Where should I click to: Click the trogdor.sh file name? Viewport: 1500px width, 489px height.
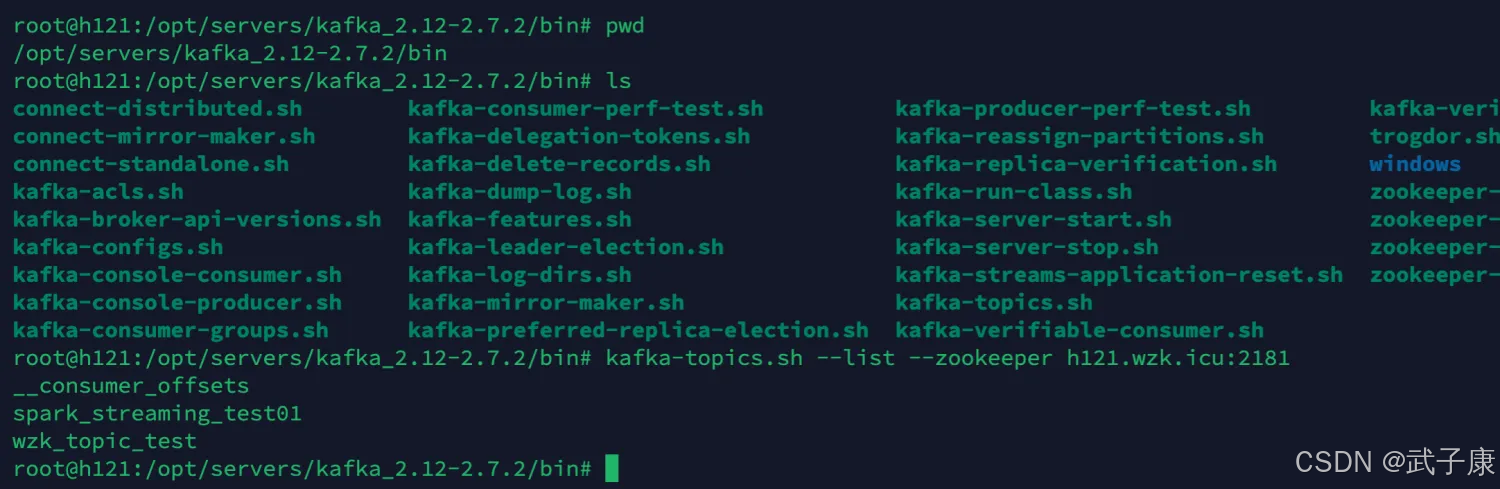tap(1435, 137)
